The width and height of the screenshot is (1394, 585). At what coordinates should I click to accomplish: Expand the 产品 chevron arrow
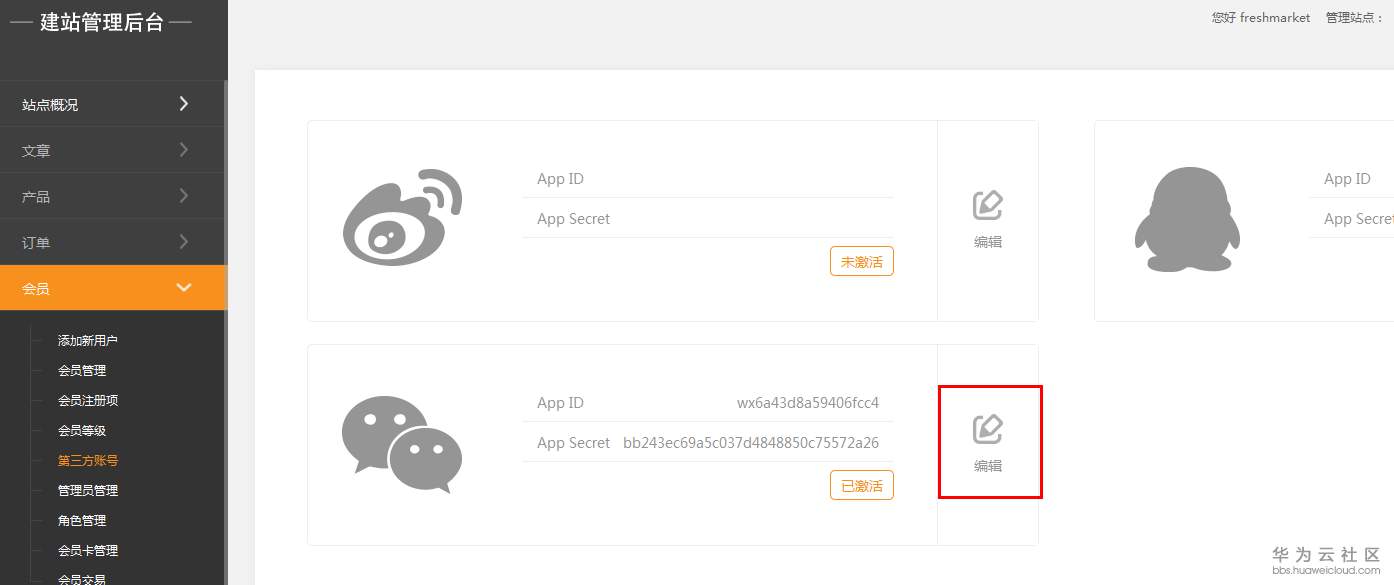point(184,196)
